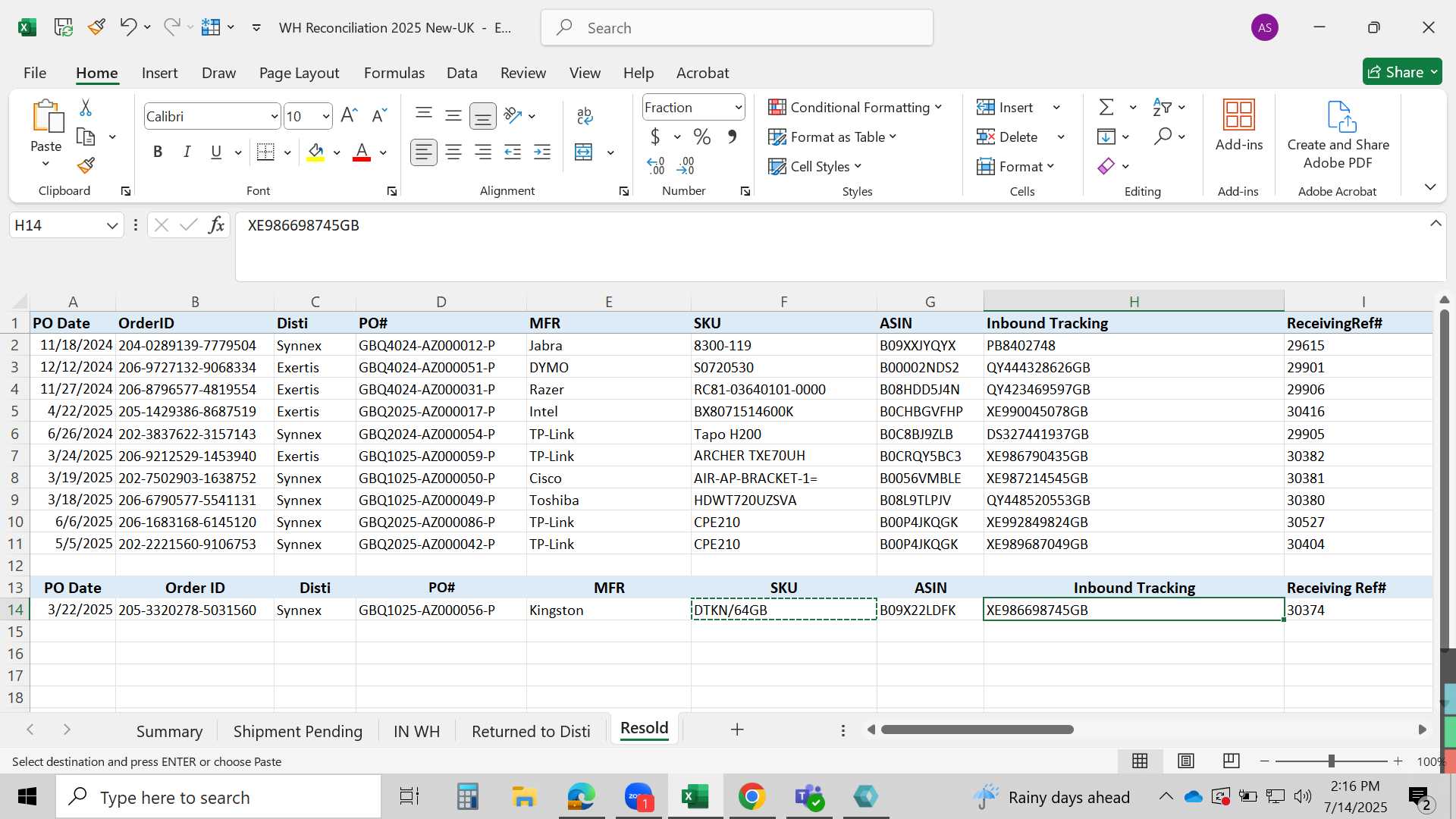Viewport: 1456px width, 819px height.
Task: Apply Percent Style format
Action: pyautogui.click(x=702, y=137)
